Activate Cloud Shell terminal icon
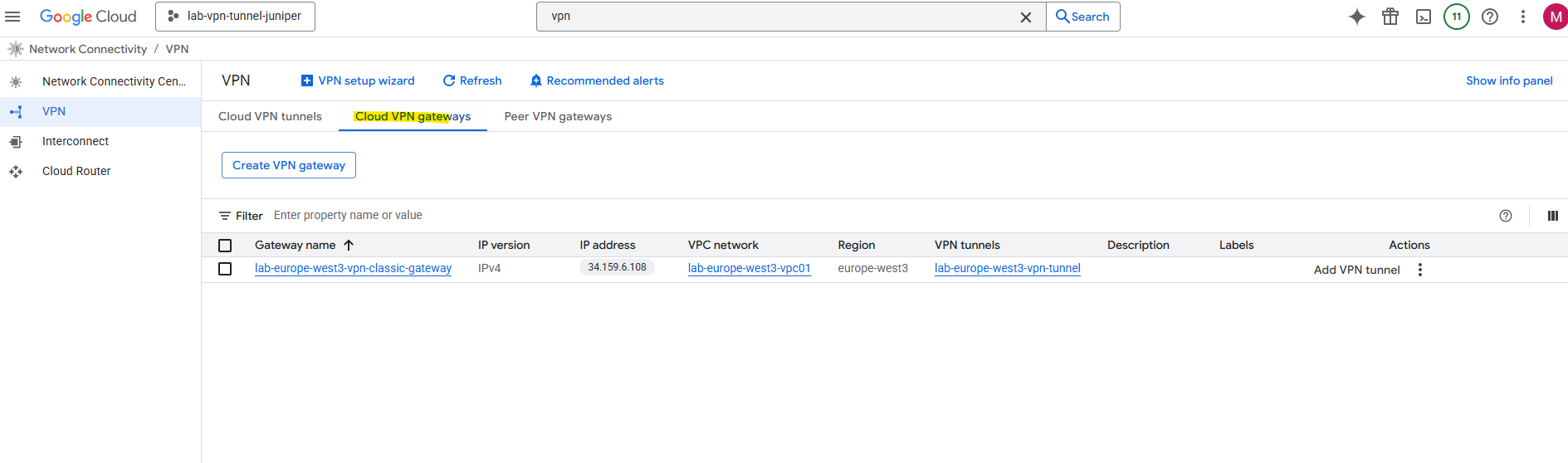 point(1424,17)
